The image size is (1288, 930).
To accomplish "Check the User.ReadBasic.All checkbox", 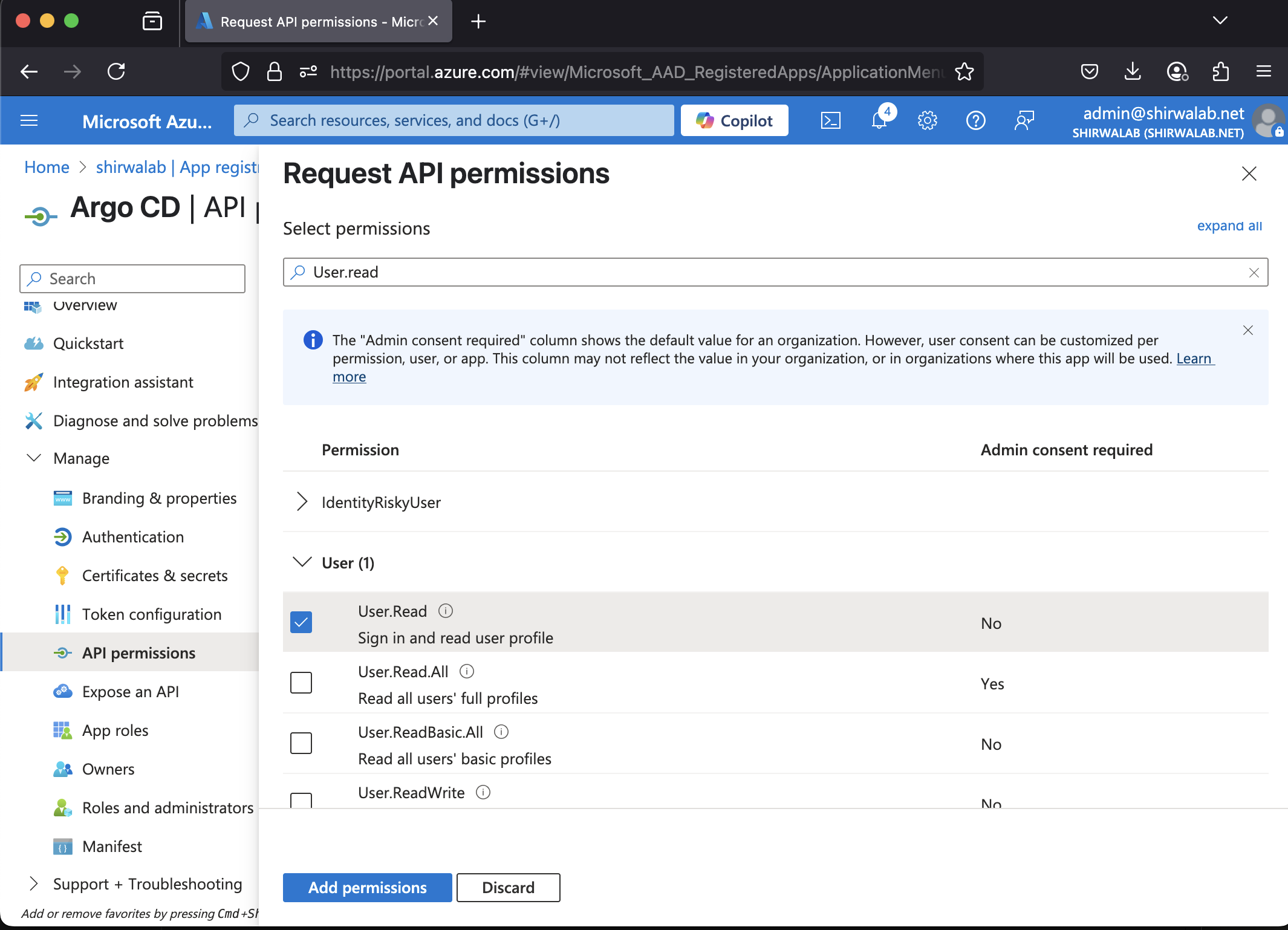I will click(x=301, y=743).
